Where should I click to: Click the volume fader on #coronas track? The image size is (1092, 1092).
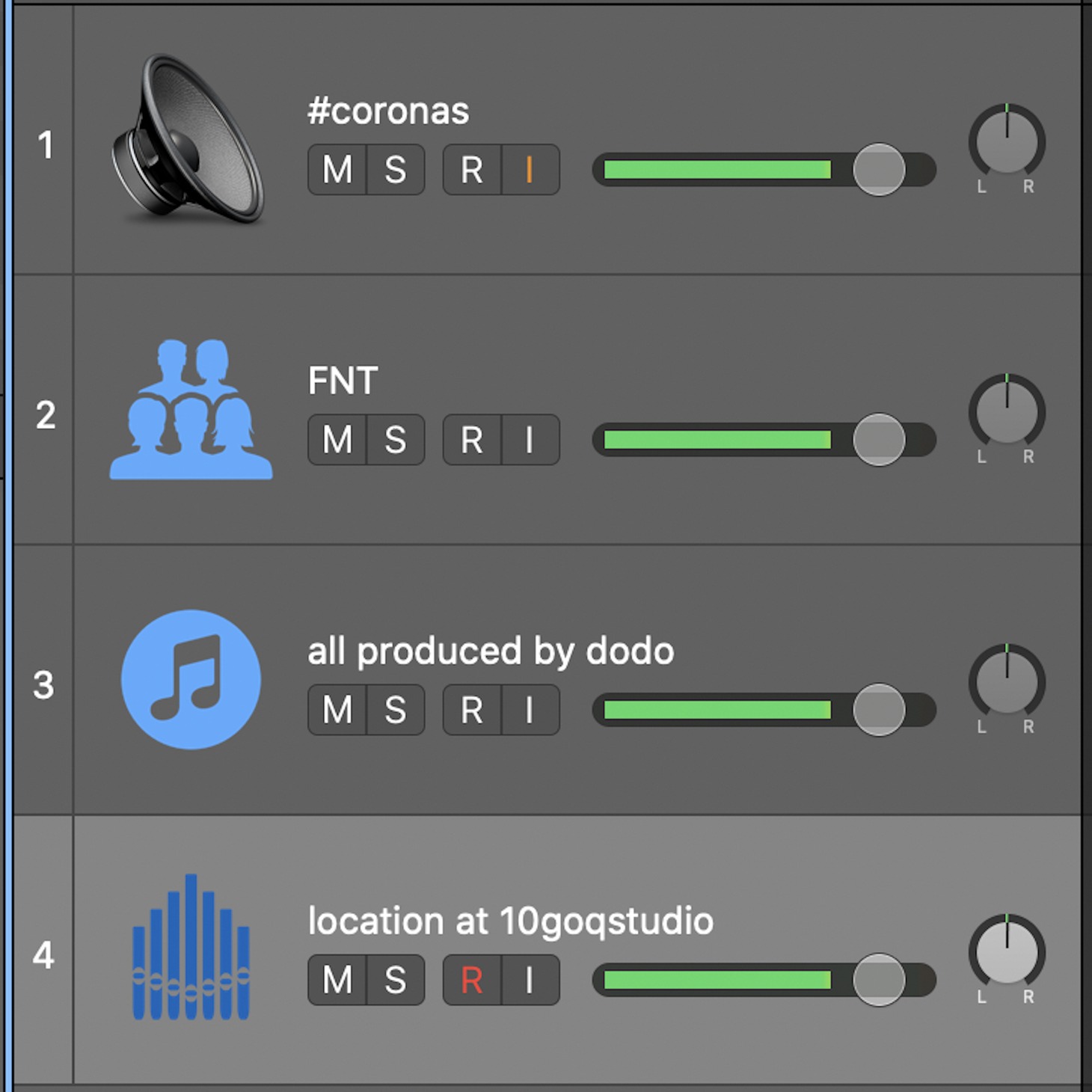click(879, 171)
